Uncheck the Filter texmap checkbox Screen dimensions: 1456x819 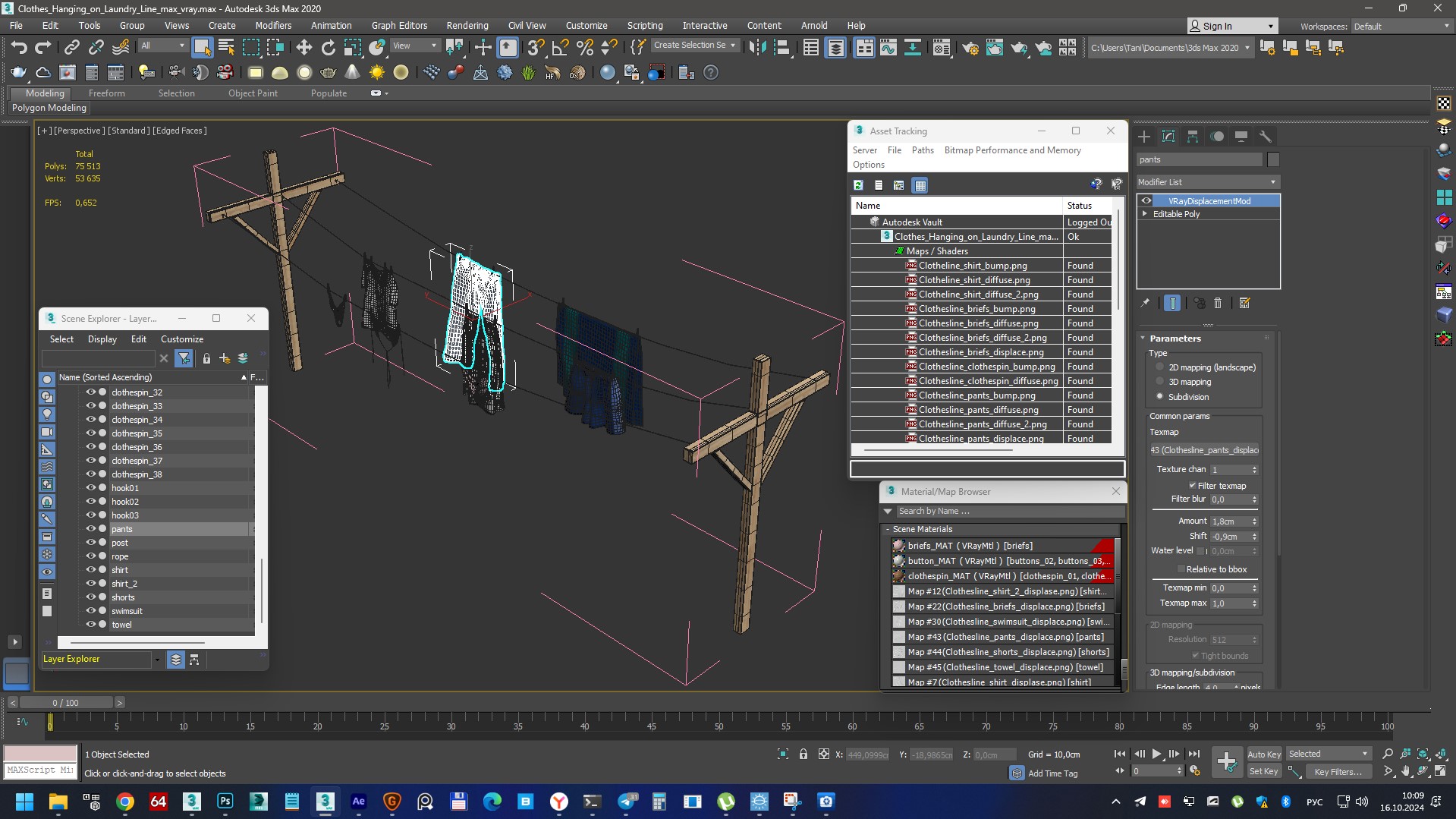[x=1192, y=486]
